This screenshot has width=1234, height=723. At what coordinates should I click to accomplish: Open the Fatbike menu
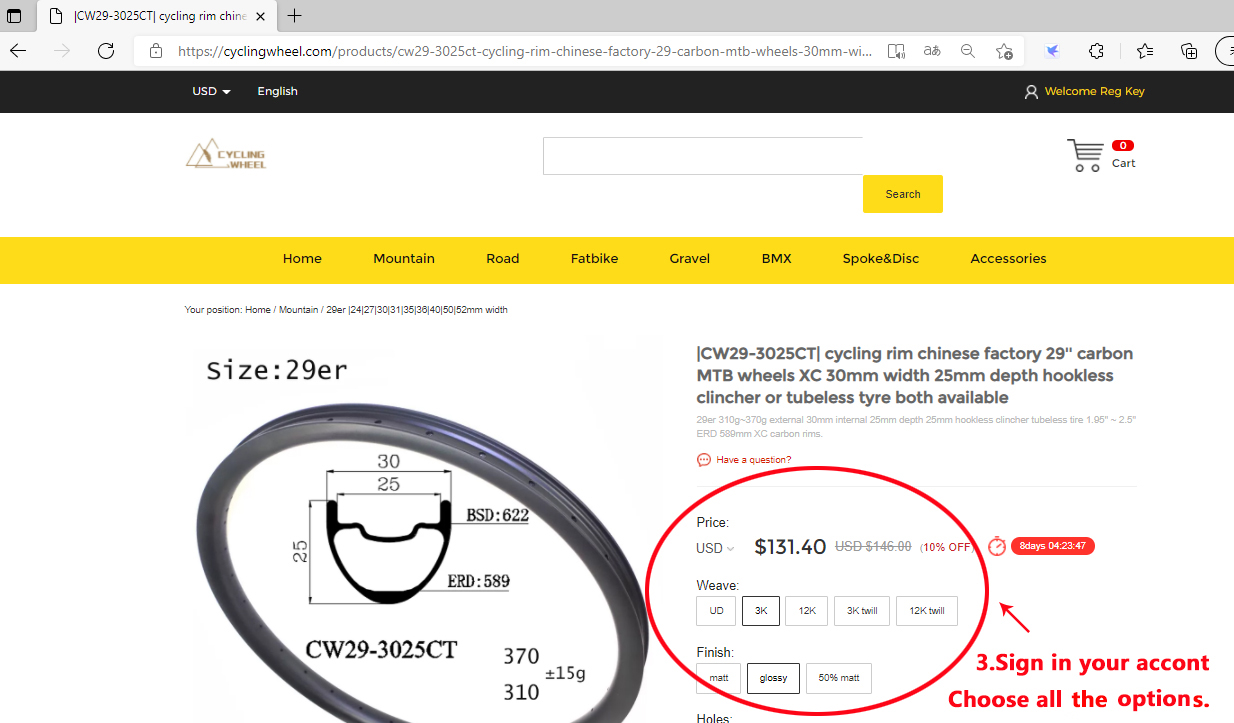click(594, 259)
